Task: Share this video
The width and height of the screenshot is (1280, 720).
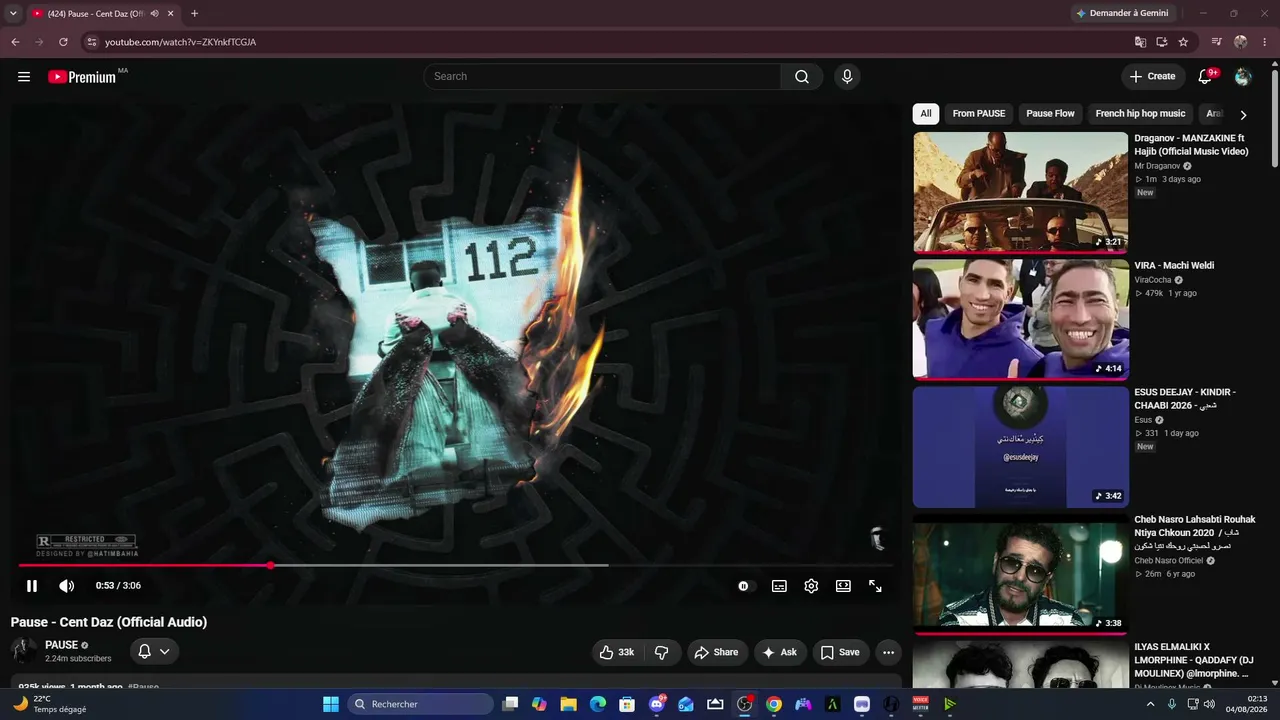Action: click(x=716, y=652)
